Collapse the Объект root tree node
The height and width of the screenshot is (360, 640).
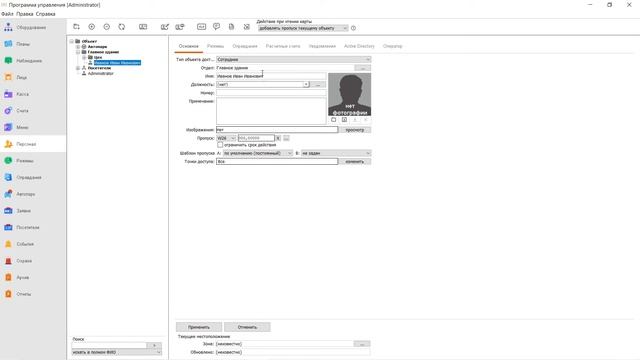coord(72,41)
